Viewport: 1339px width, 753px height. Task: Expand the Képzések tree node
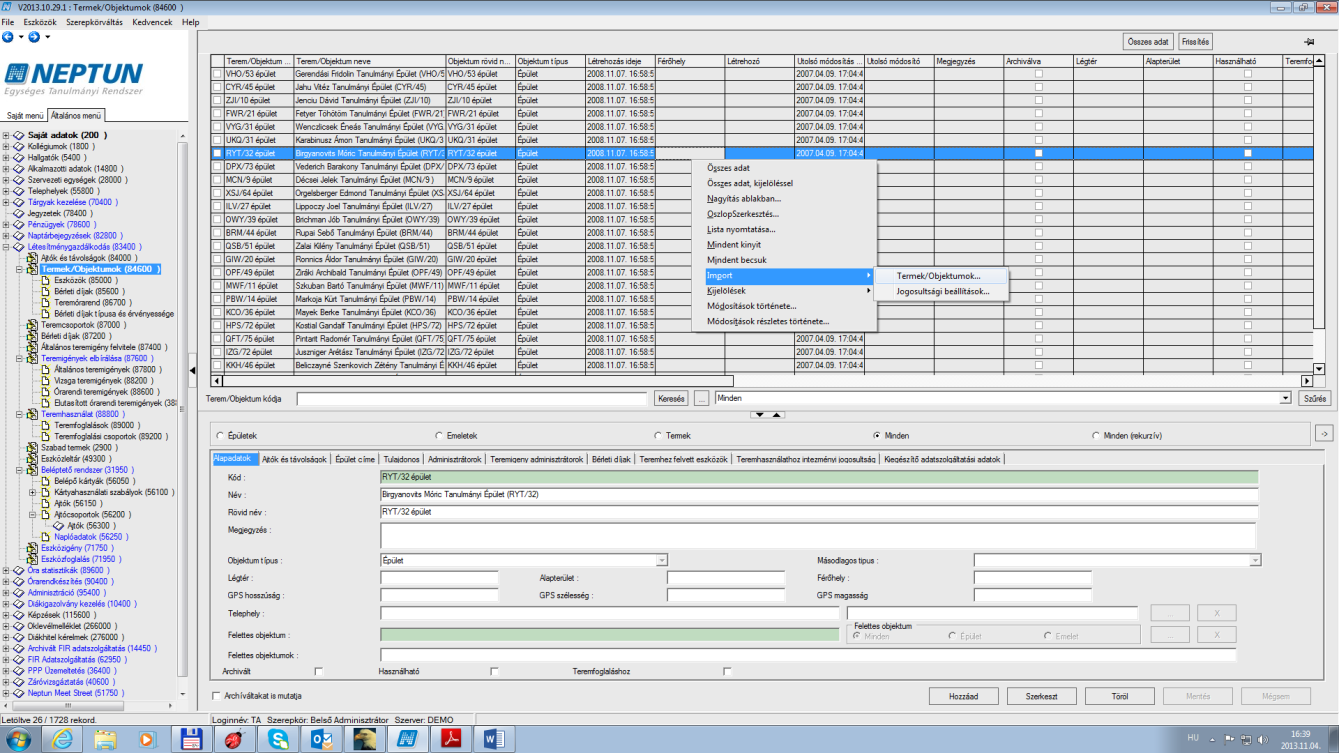(x=6, y=614)
